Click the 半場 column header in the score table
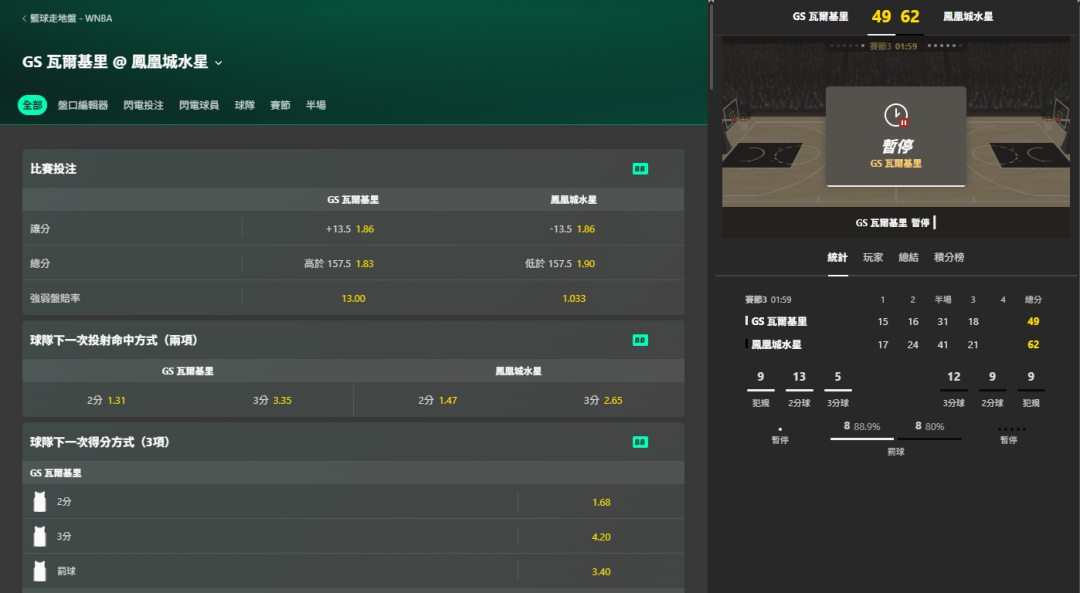Screen dimensions: 1080x593 pyautogui.click(x=942, y=300)
